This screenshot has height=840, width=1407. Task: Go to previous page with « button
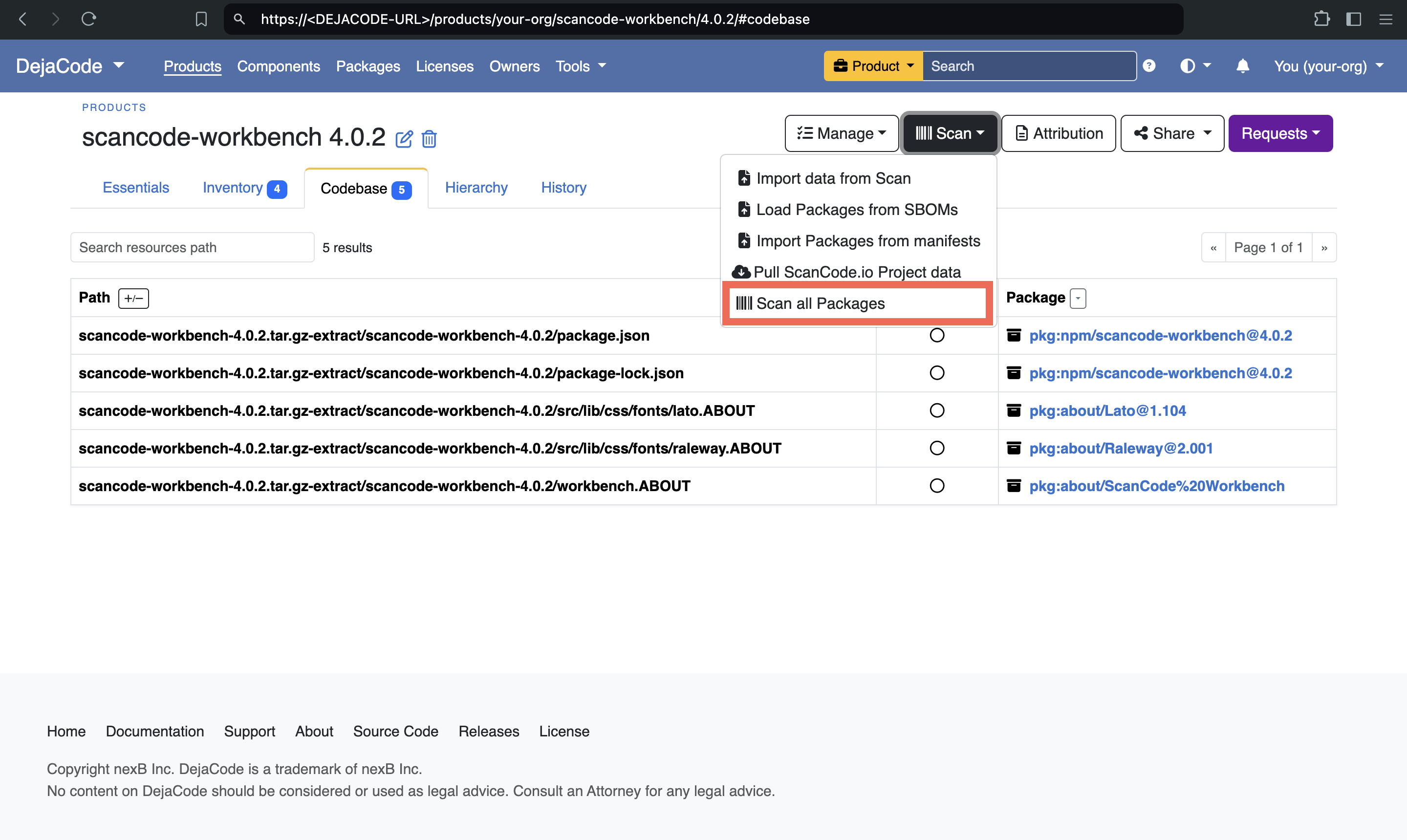(x=1213, y=247)
